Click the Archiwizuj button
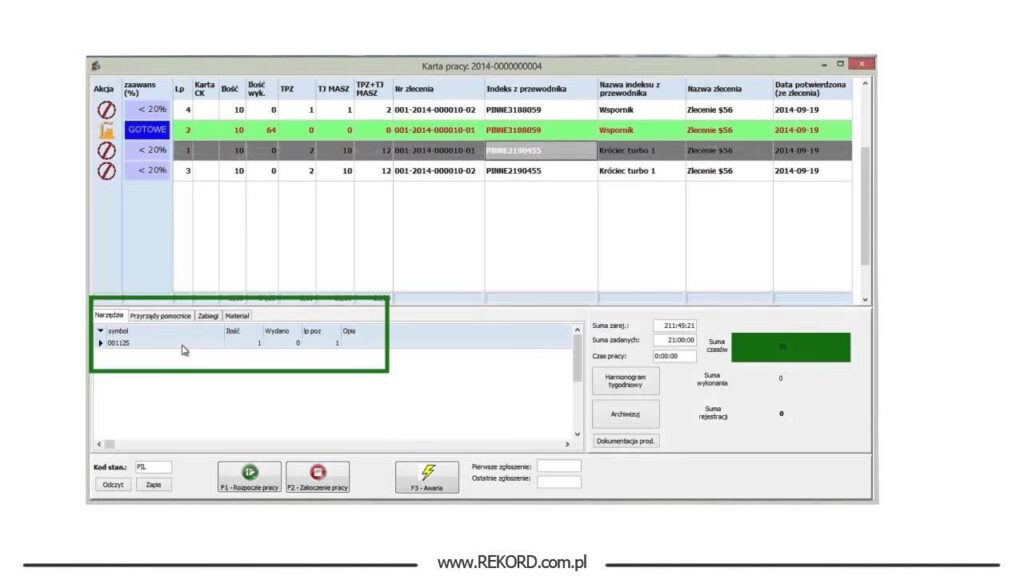 point(626,413)
